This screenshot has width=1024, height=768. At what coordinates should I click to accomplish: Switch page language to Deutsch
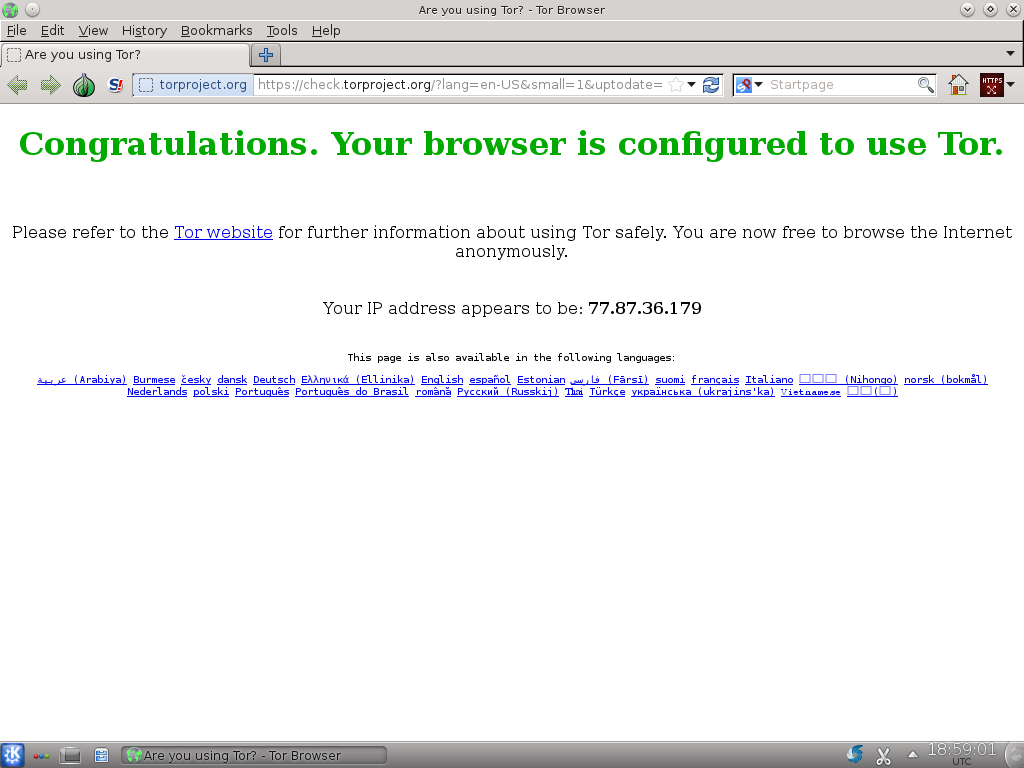pos(274,380)
